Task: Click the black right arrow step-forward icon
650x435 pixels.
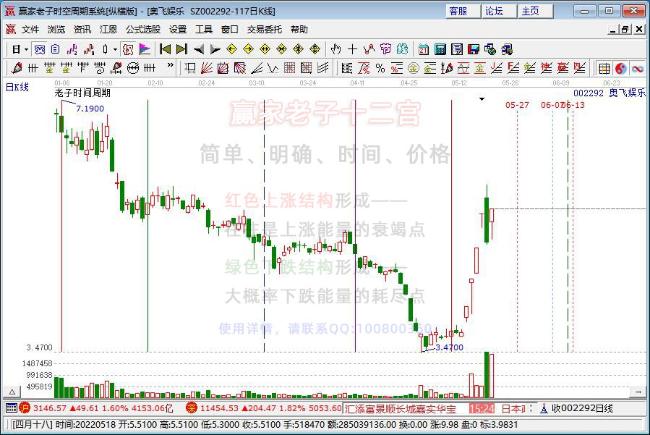Action: click(x=215, y=49)
